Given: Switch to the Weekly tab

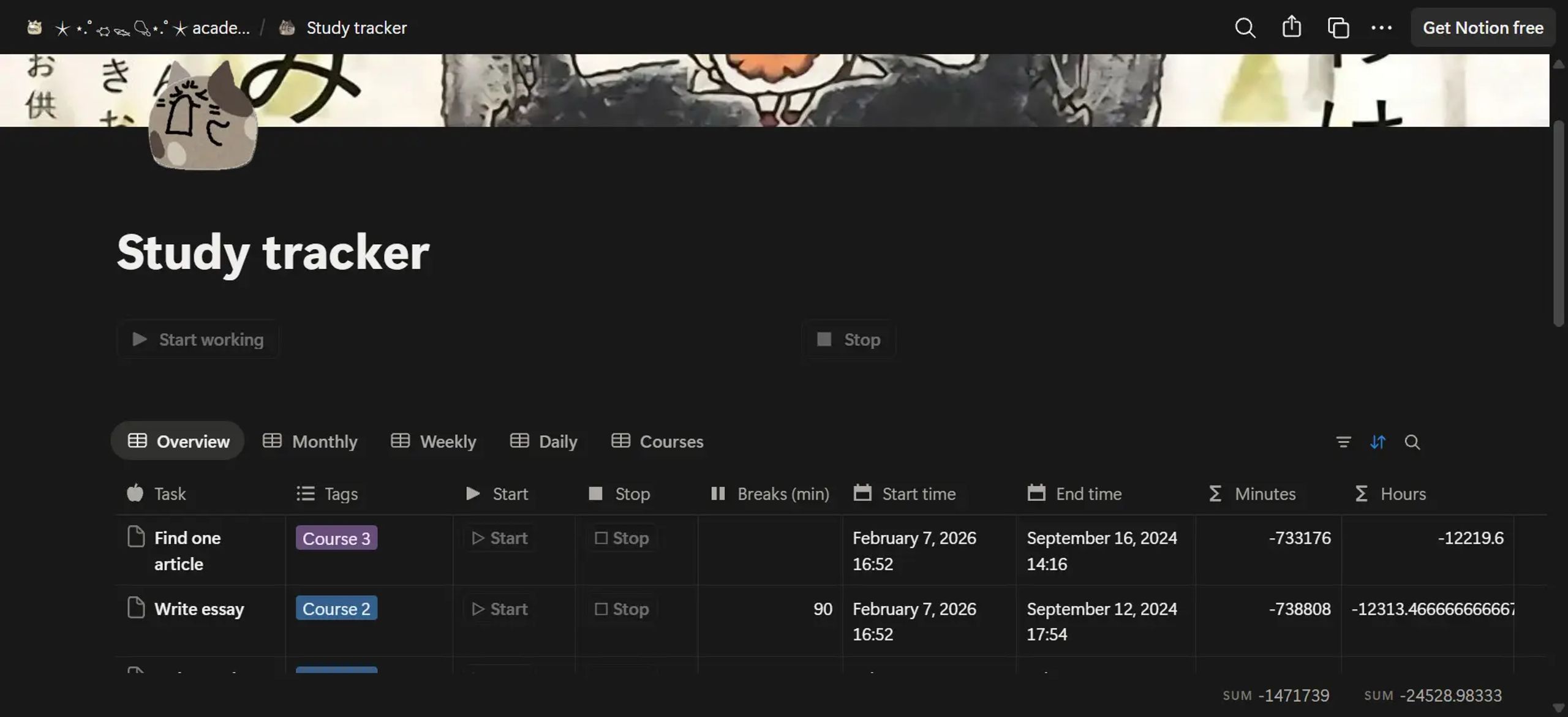Looking at the screenshot, I should tap(433, 441).
